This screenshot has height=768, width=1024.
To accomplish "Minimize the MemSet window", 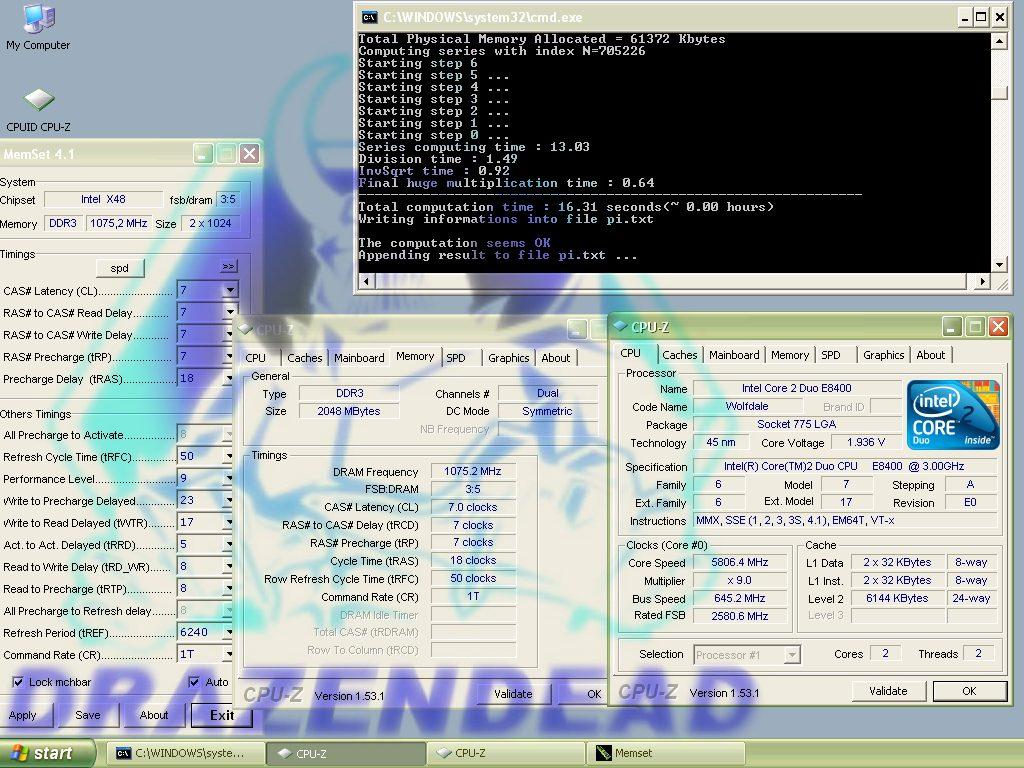I will pyautogui.click(x=203, y=154).
